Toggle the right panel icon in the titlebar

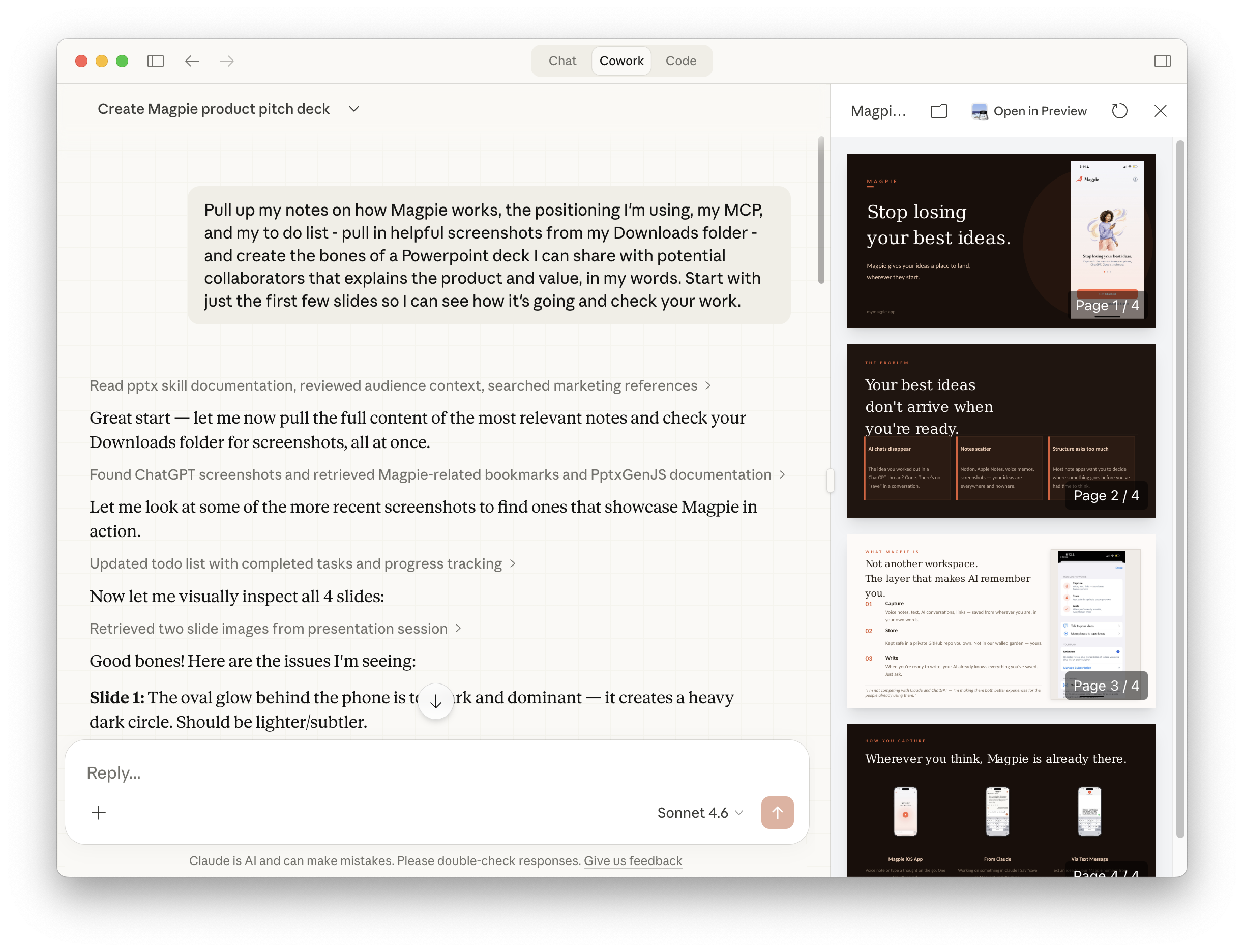(1163, 61)
